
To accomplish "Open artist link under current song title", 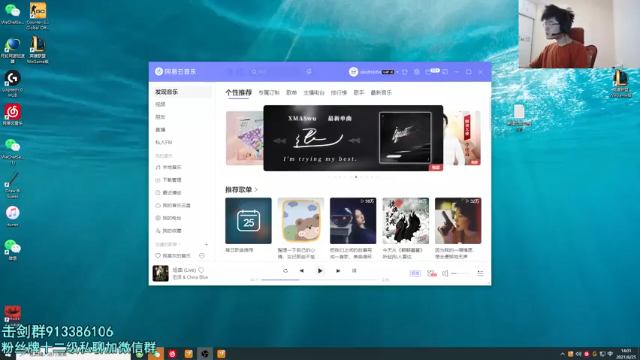I will 190,278.
